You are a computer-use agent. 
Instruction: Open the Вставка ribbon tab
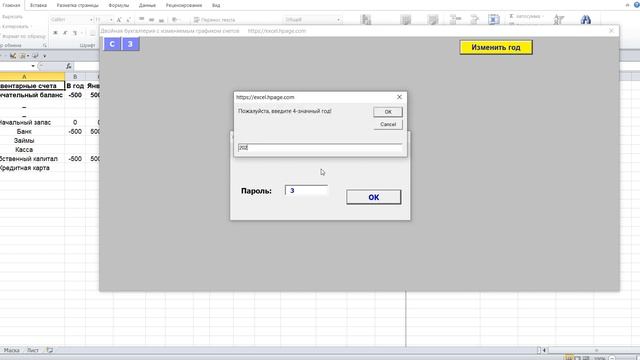[38, 5]
